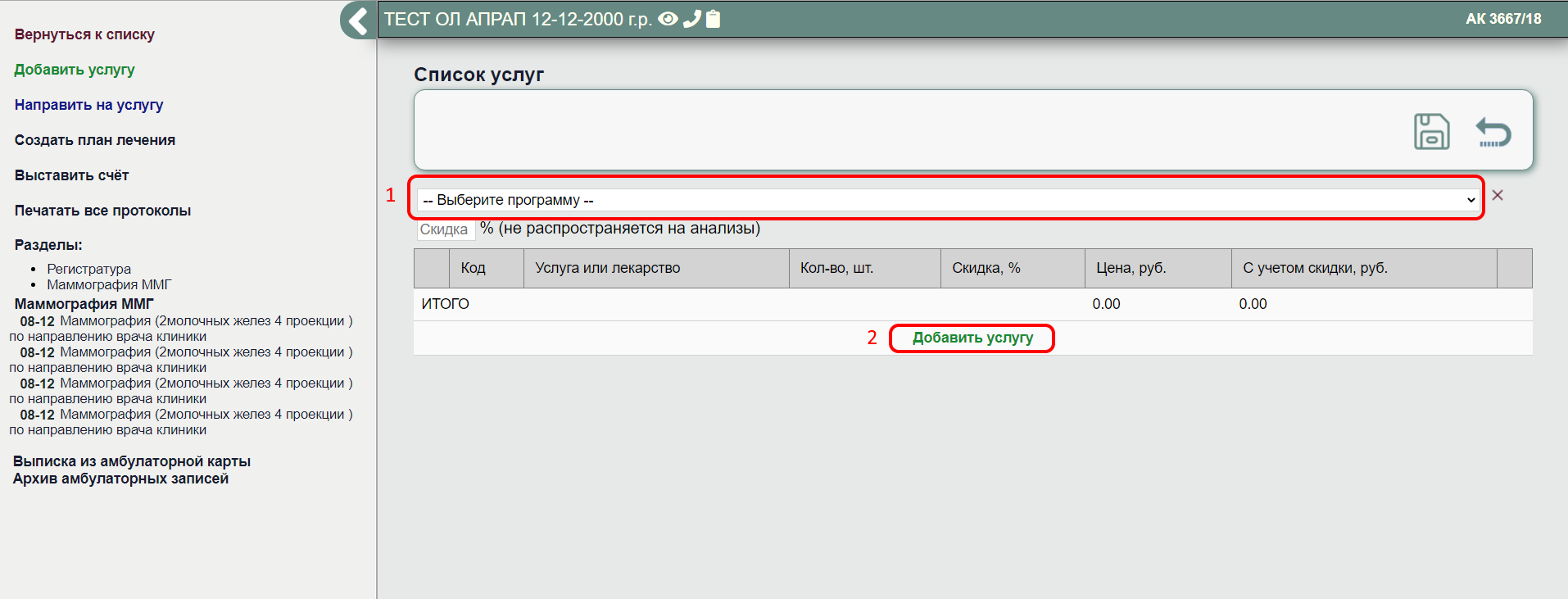Open 'Вернуться к списку' in sidebar
This screenshot has height=599, width=1568.
click(84, 34)
